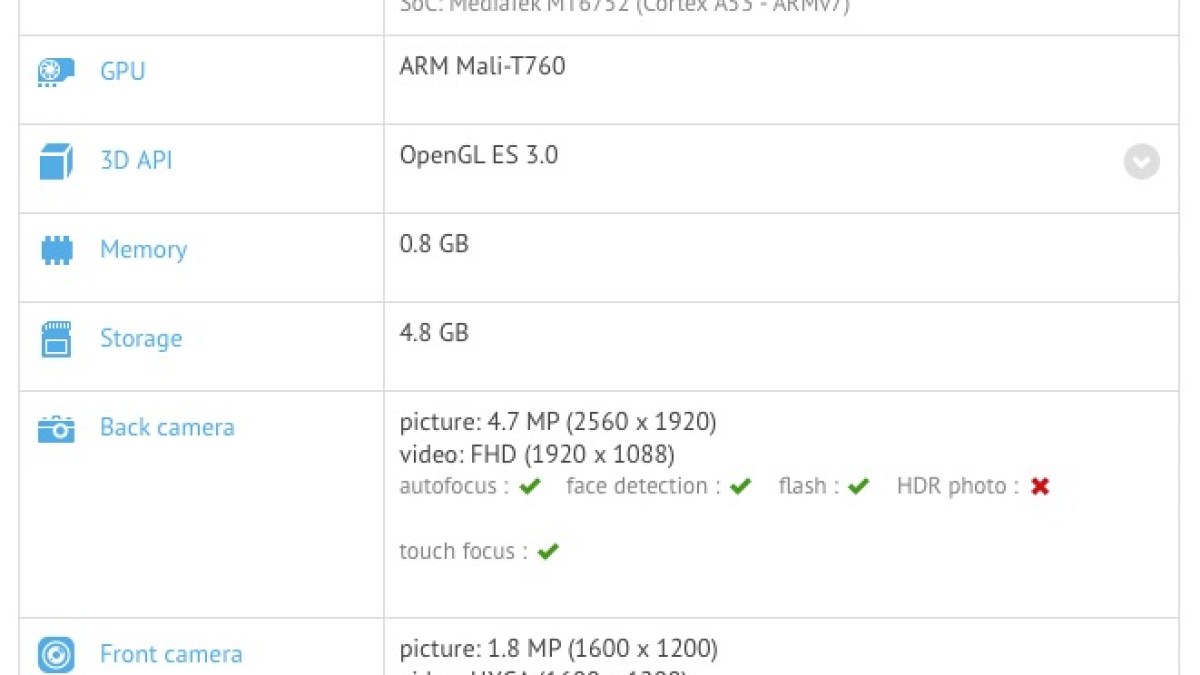Click the flash green checkmark
The height and width of the screenshot is (675, 1200).
coord(858,487)
